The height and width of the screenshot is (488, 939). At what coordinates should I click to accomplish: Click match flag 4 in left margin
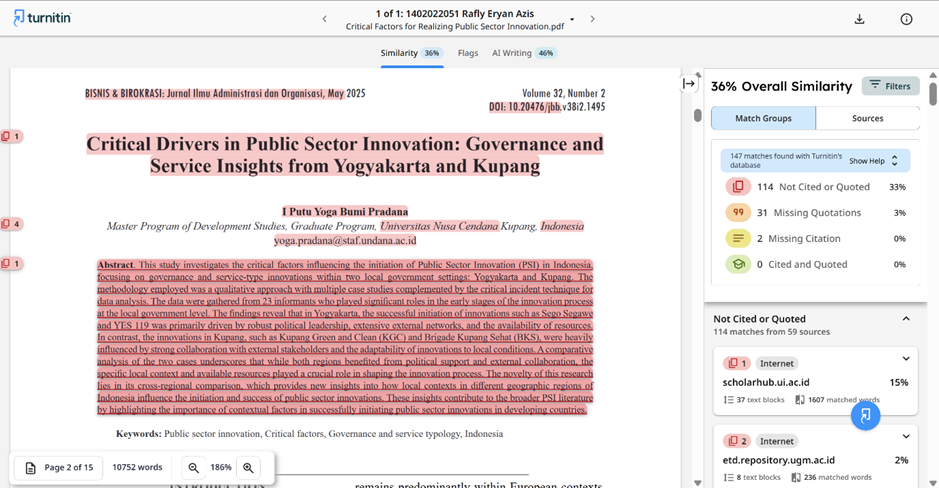pyautogui.click(x=11, y=224)
